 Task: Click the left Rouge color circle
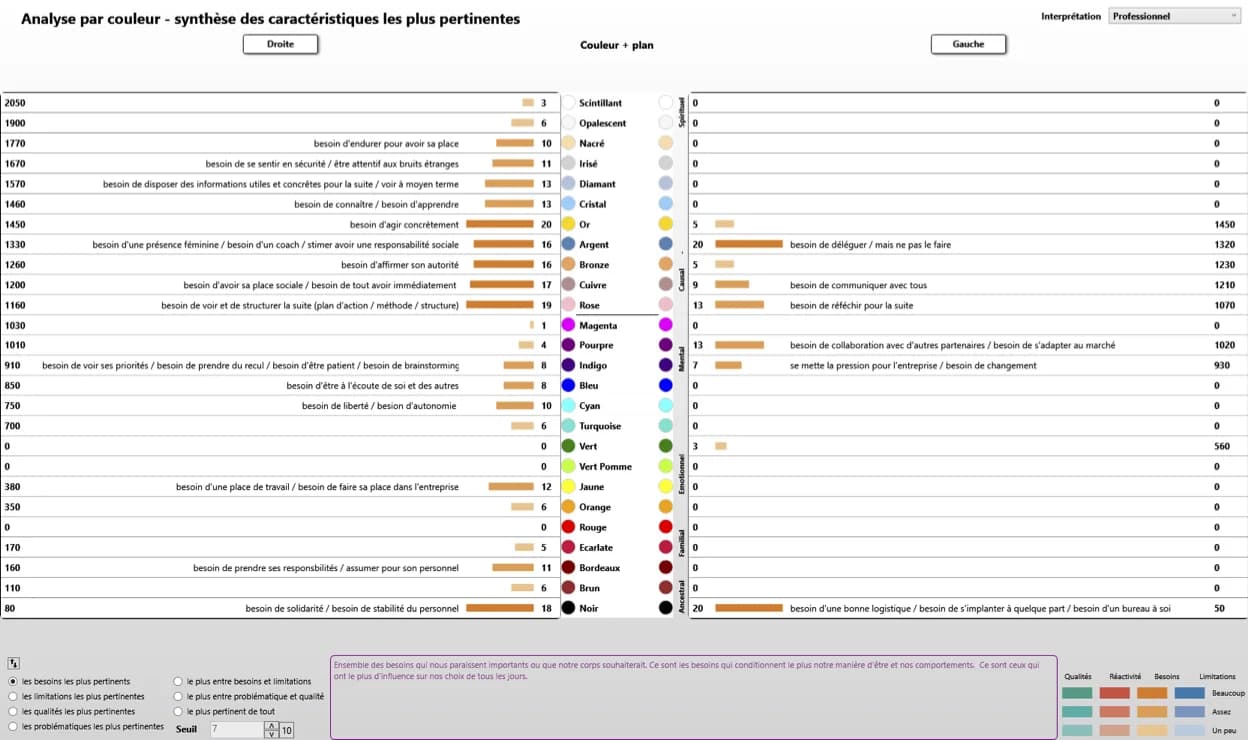tap(568, 527)
